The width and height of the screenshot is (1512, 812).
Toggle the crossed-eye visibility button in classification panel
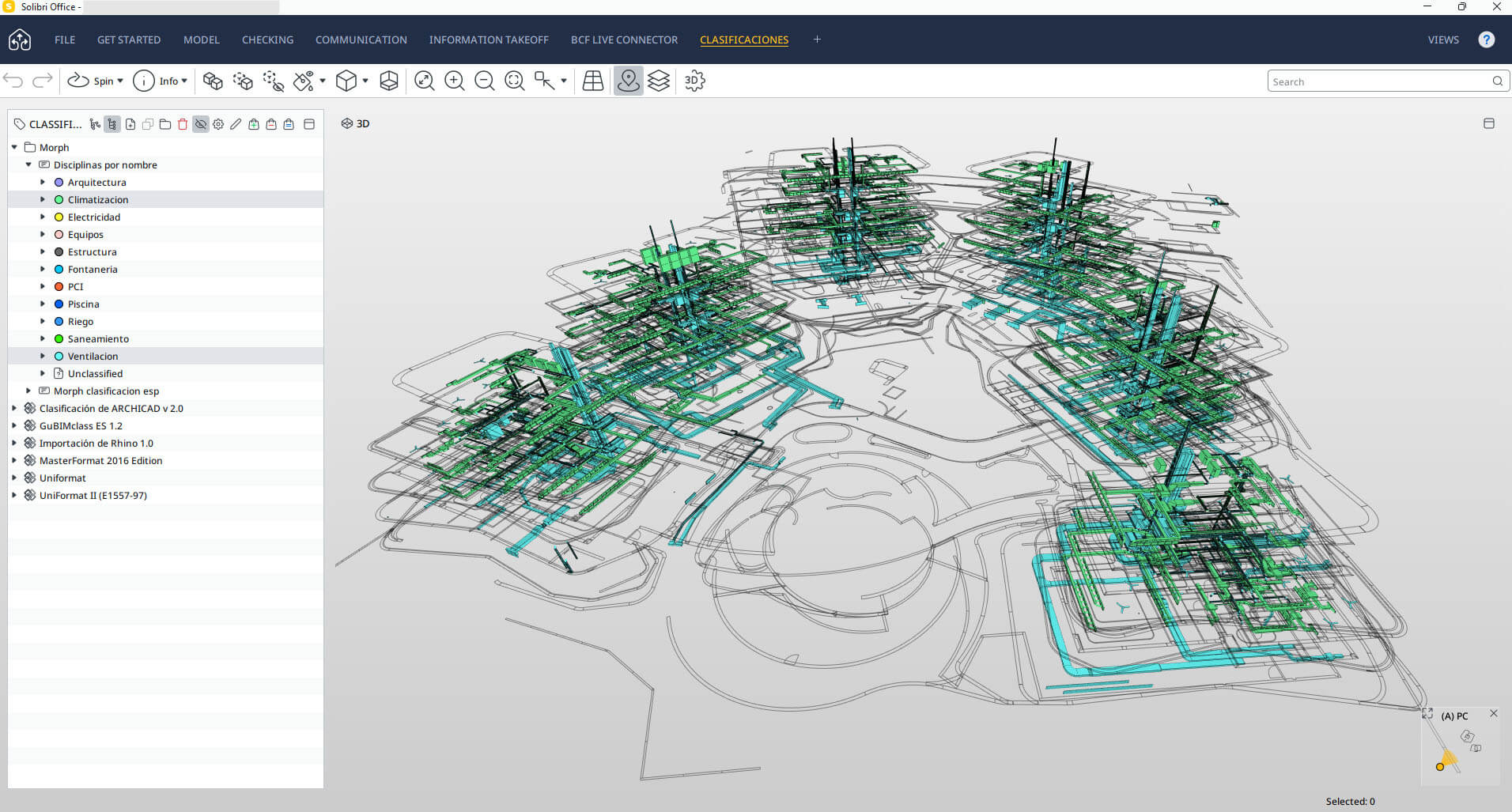click(201, 124)
